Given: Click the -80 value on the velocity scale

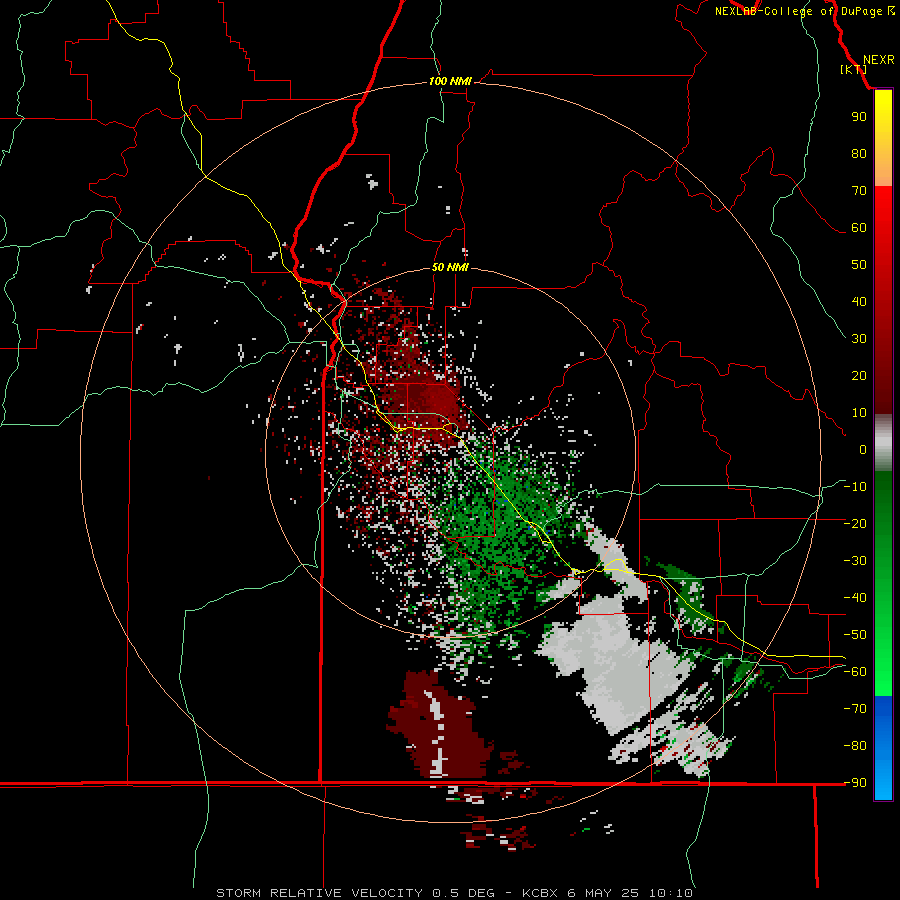Looking at the screenshot, I should (855, 746).
